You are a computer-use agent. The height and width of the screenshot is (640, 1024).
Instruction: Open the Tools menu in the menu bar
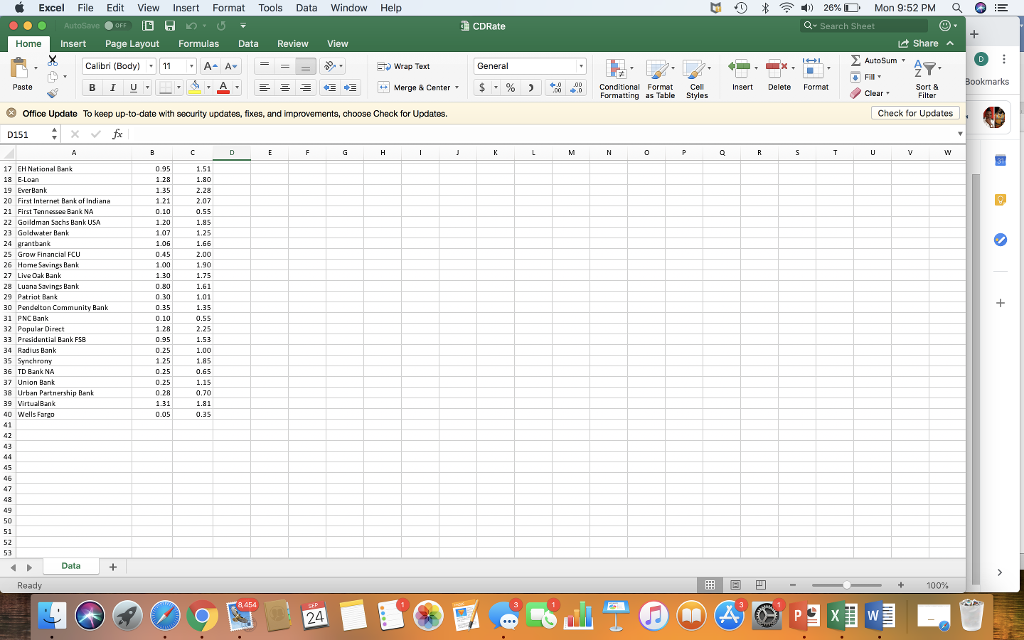[x=270, y=8]
